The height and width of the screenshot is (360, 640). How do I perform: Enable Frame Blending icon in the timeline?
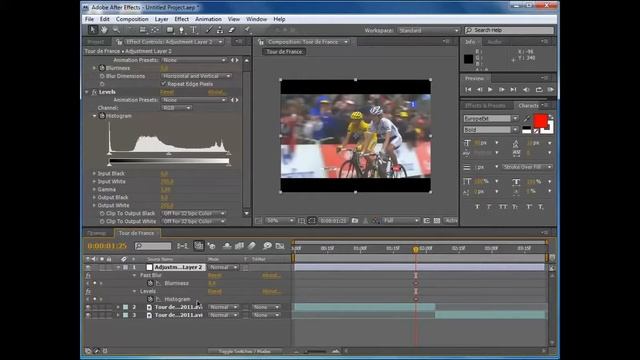240,246
